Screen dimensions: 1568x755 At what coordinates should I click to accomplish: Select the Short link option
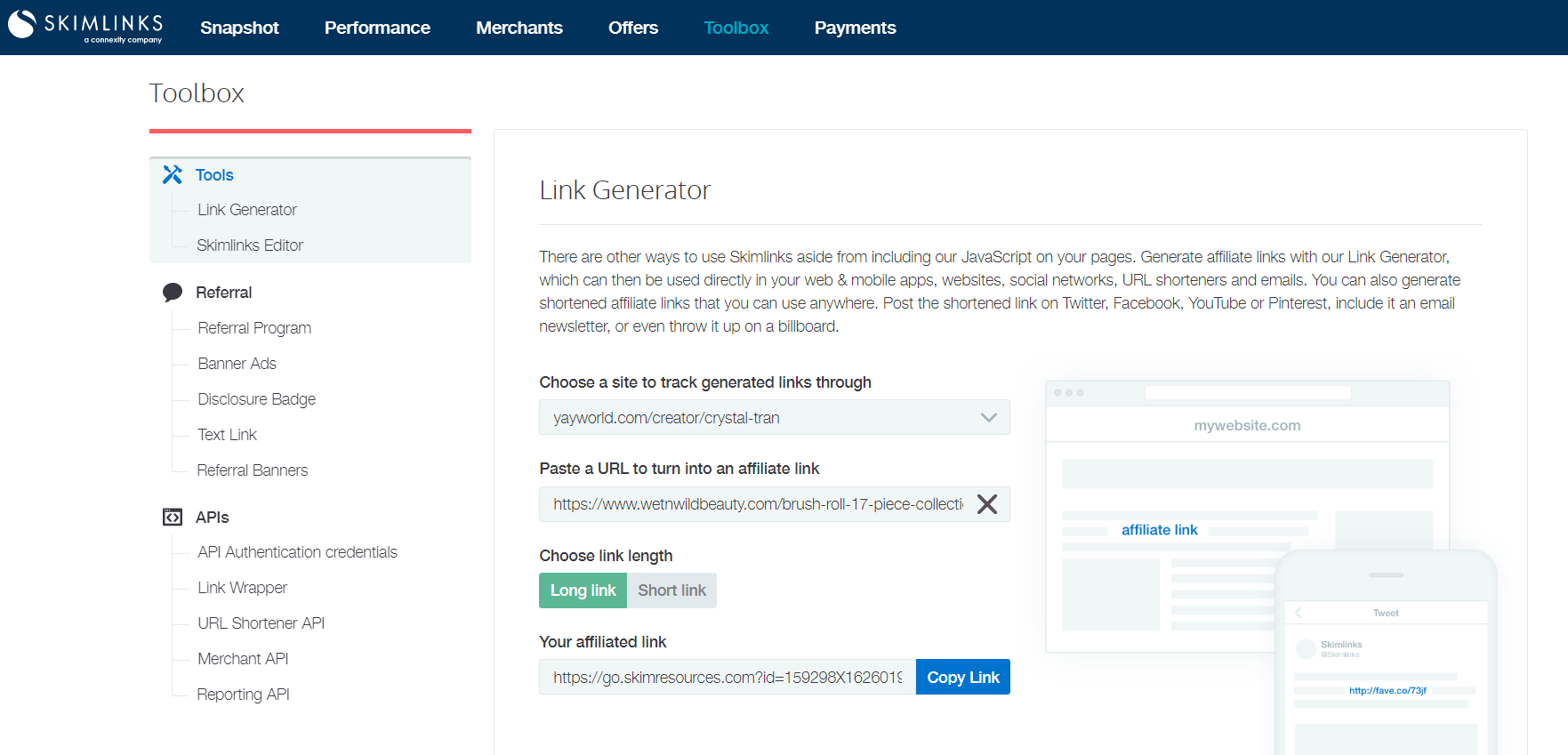672,590
